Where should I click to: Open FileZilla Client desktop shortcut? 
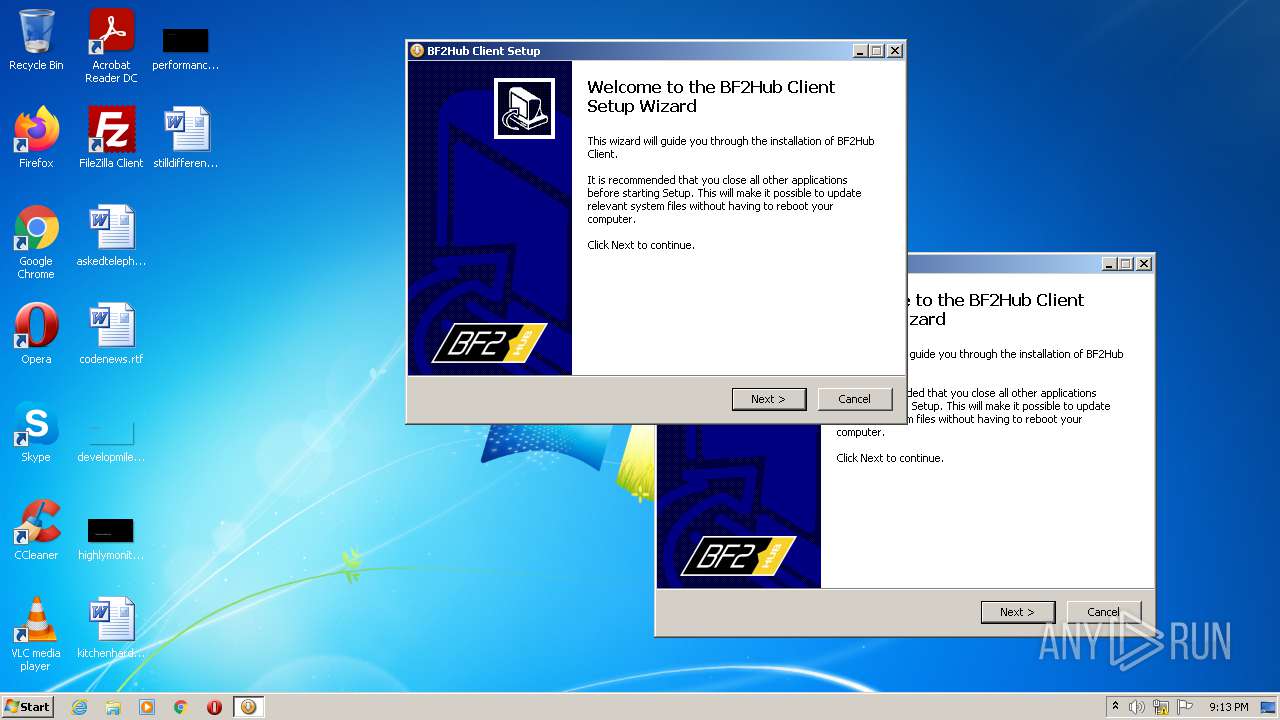pyautogui.click(x=111, y=138)
